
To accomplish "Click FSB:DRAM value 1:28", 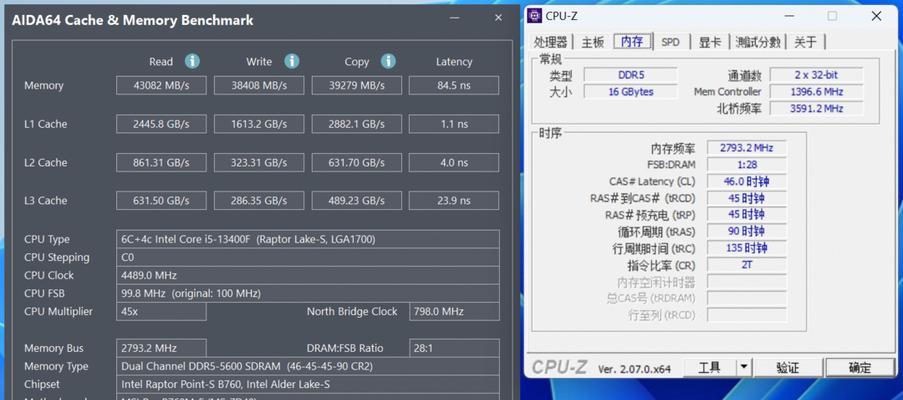I will pyautogui.click(x=746, y=165).
